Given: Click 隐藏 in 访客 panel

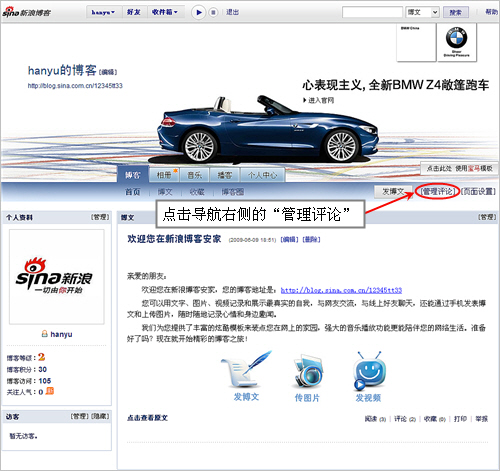Looking at the screenshot, I should point(100,416).
